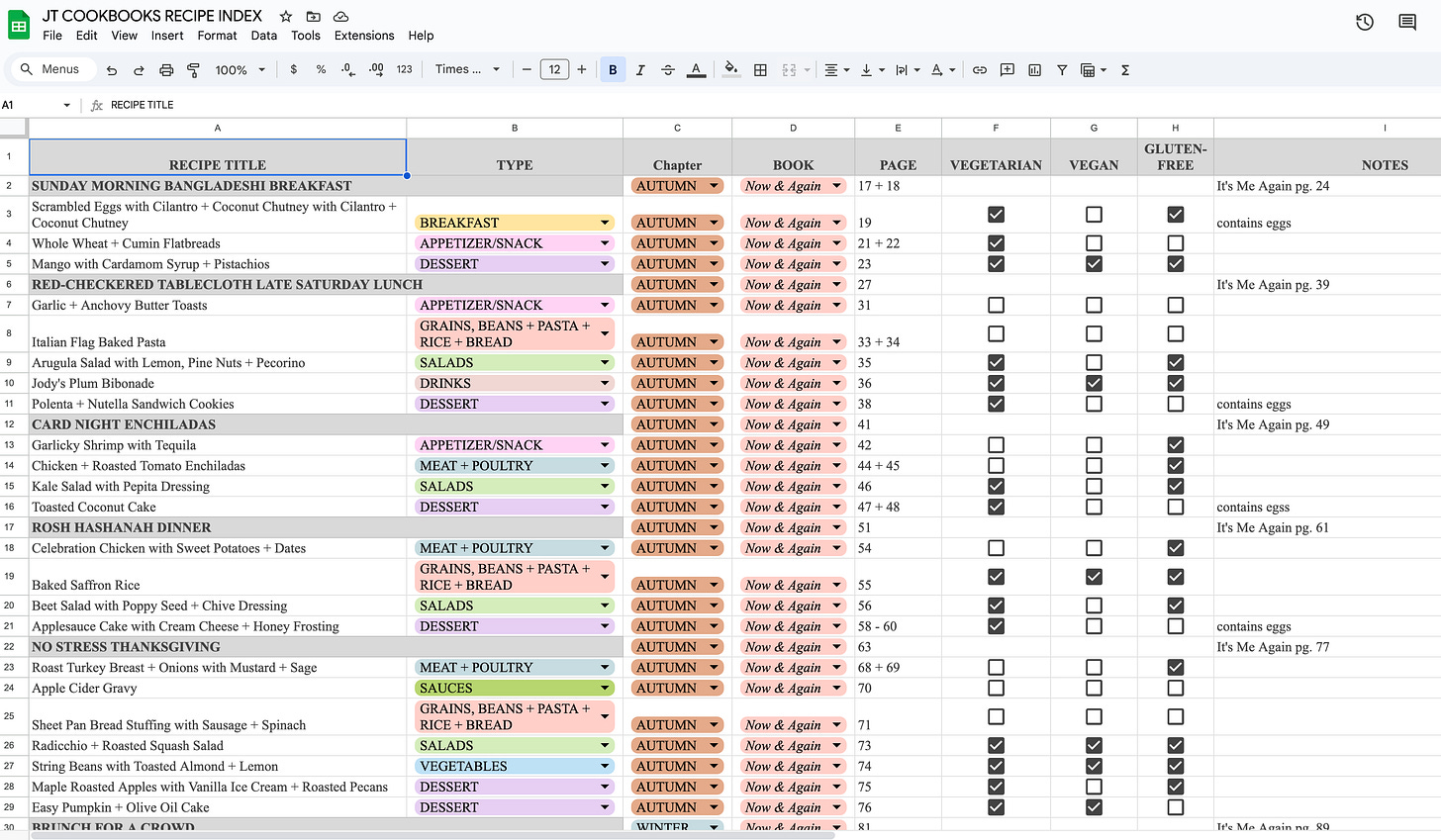The width and height of the screenshot is (1441, 840).
Task: Open VEGETABLES type dropdown
Action: coord(515,766)
